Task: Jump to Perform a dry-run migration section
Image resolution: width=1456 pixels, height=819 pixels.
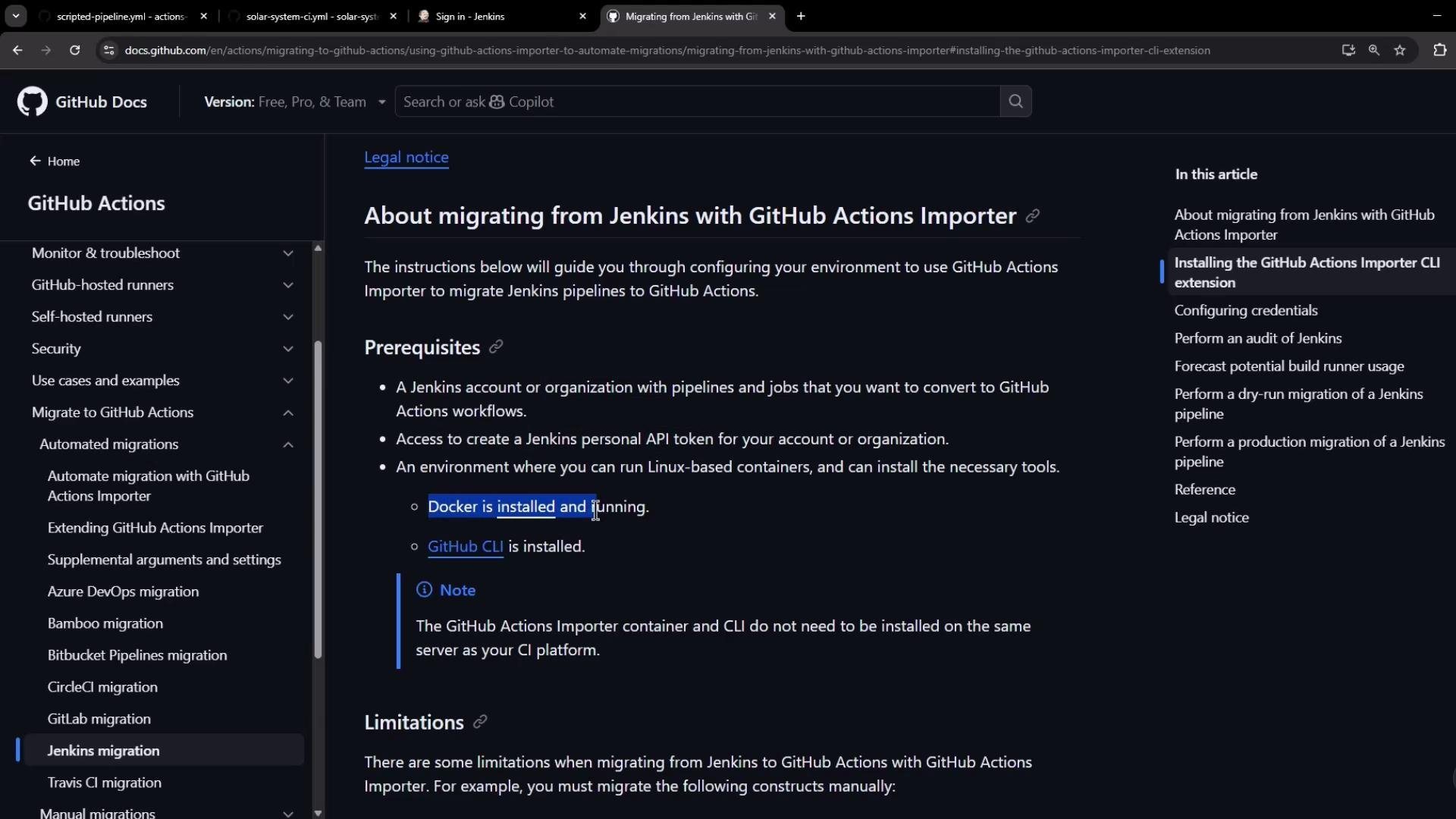Action: (x=1299, y=404)
